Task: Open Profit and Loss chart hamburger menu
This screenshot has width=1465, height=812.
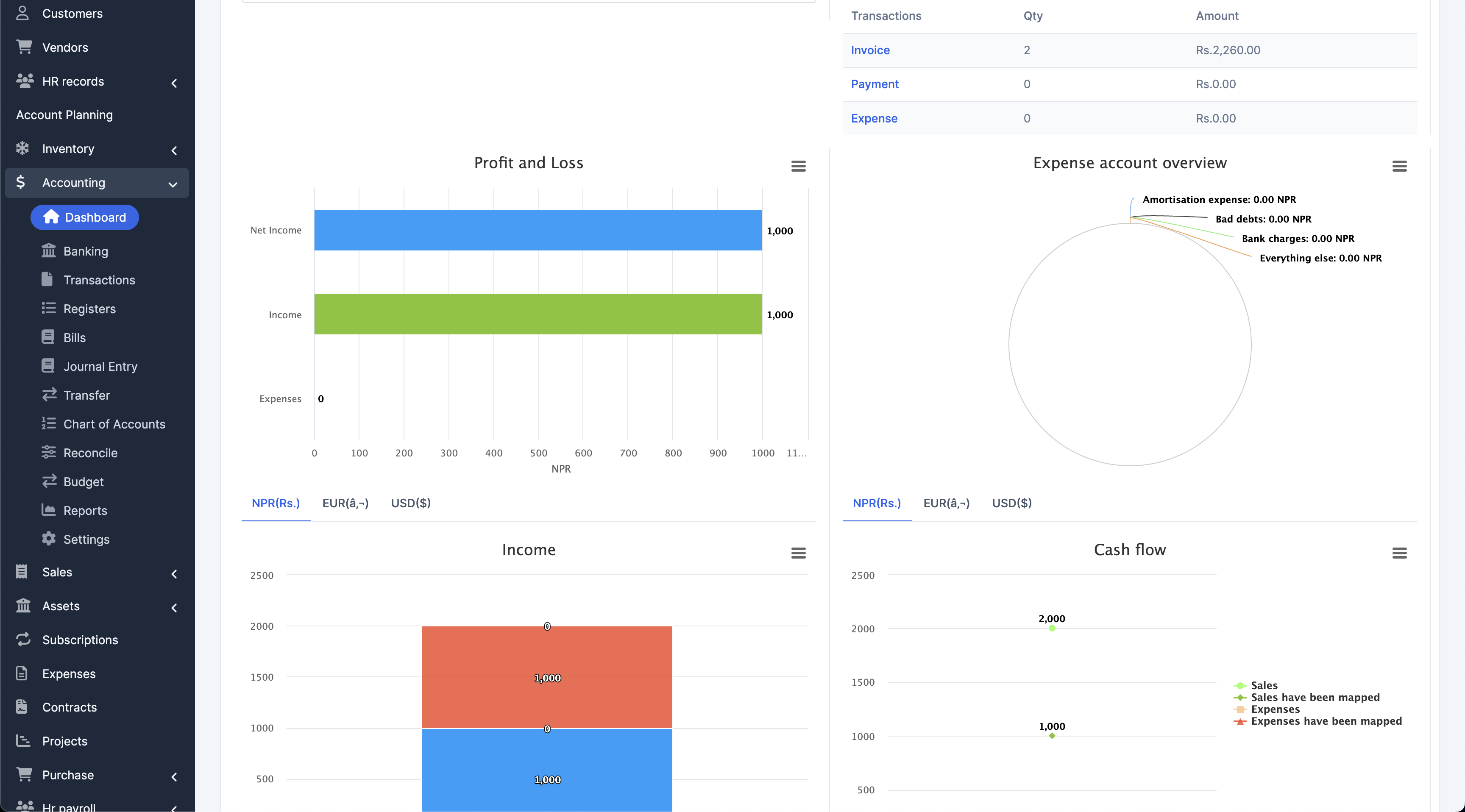Action: pos(798,166)
